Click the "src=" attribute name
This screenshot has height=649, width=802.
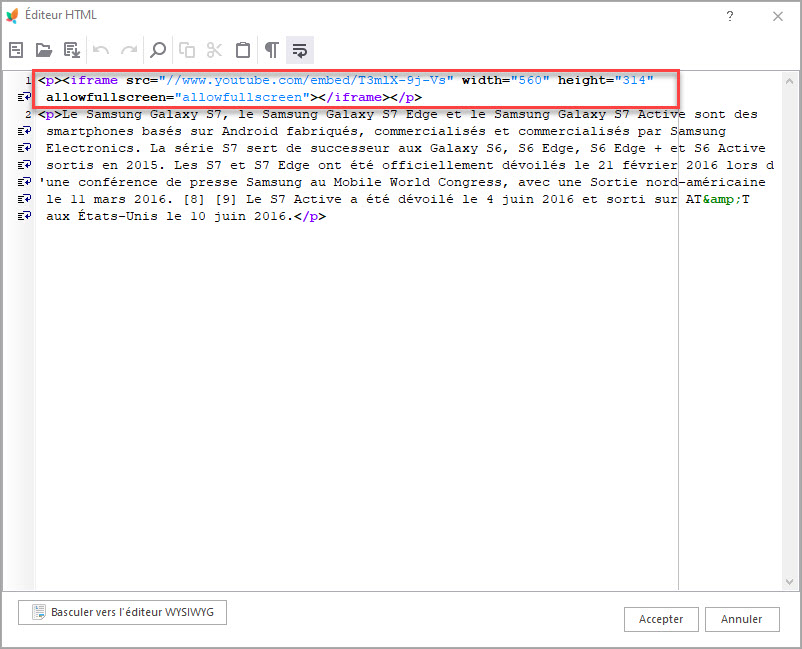(142, 80)
